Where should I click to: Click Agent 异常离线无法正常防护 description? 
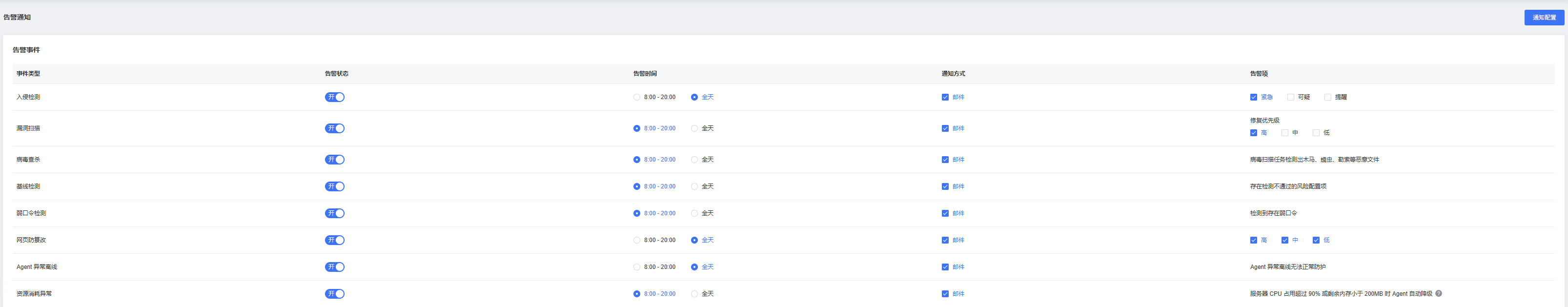click(1288, 267)
